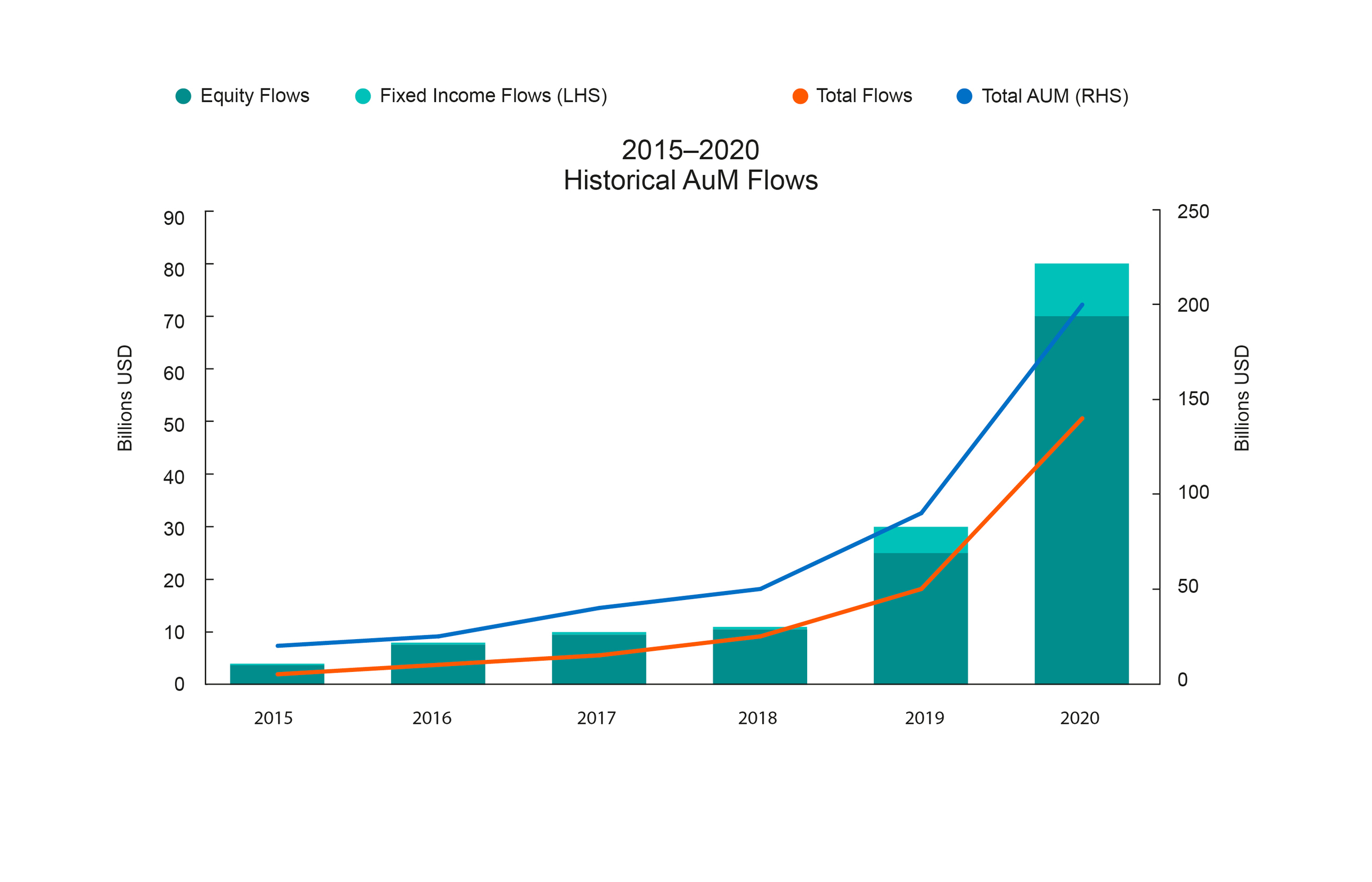
Task: Click the 2019 light-teal fixed income segment
Action: tap(921, 540)
